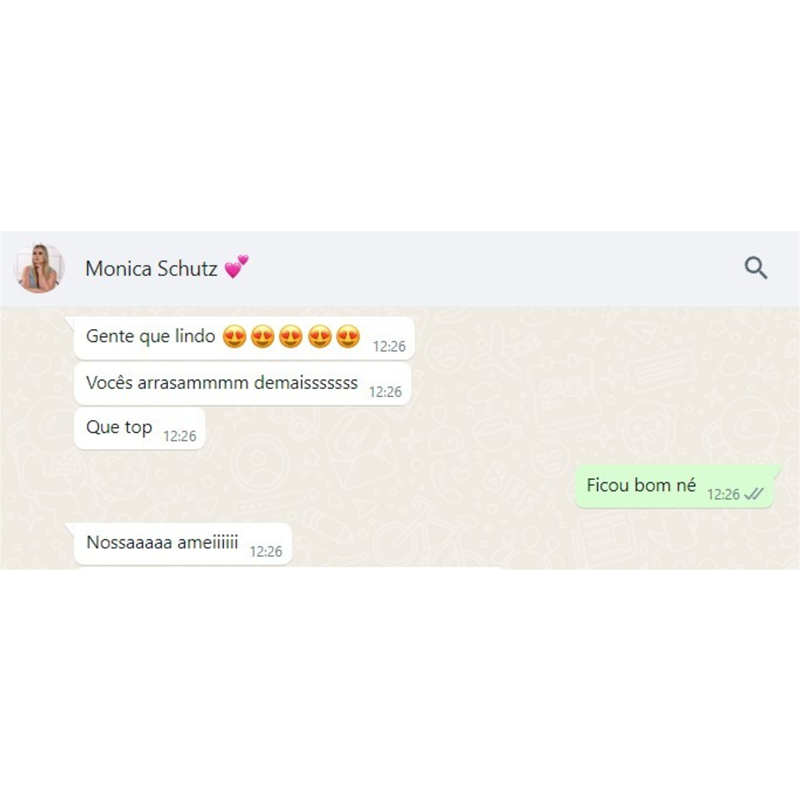
Task: Select the "Gente que lindo" message text
Action: point(151,336)
